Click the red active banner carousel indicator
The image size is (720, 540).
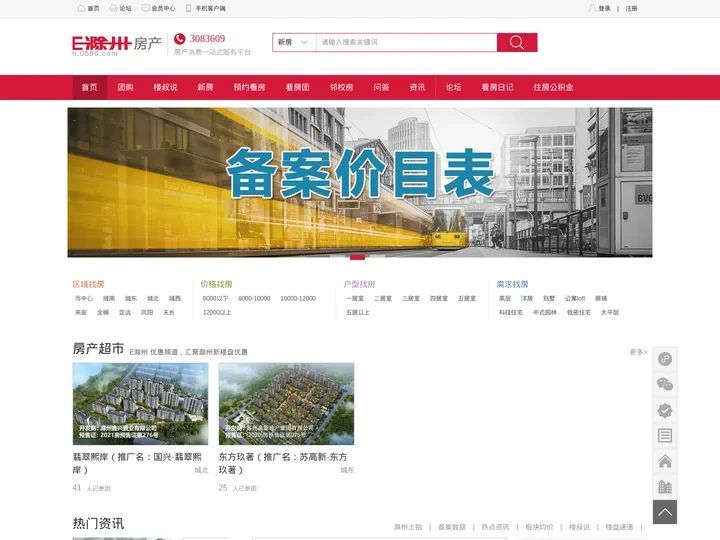click(x=358, y=258)
